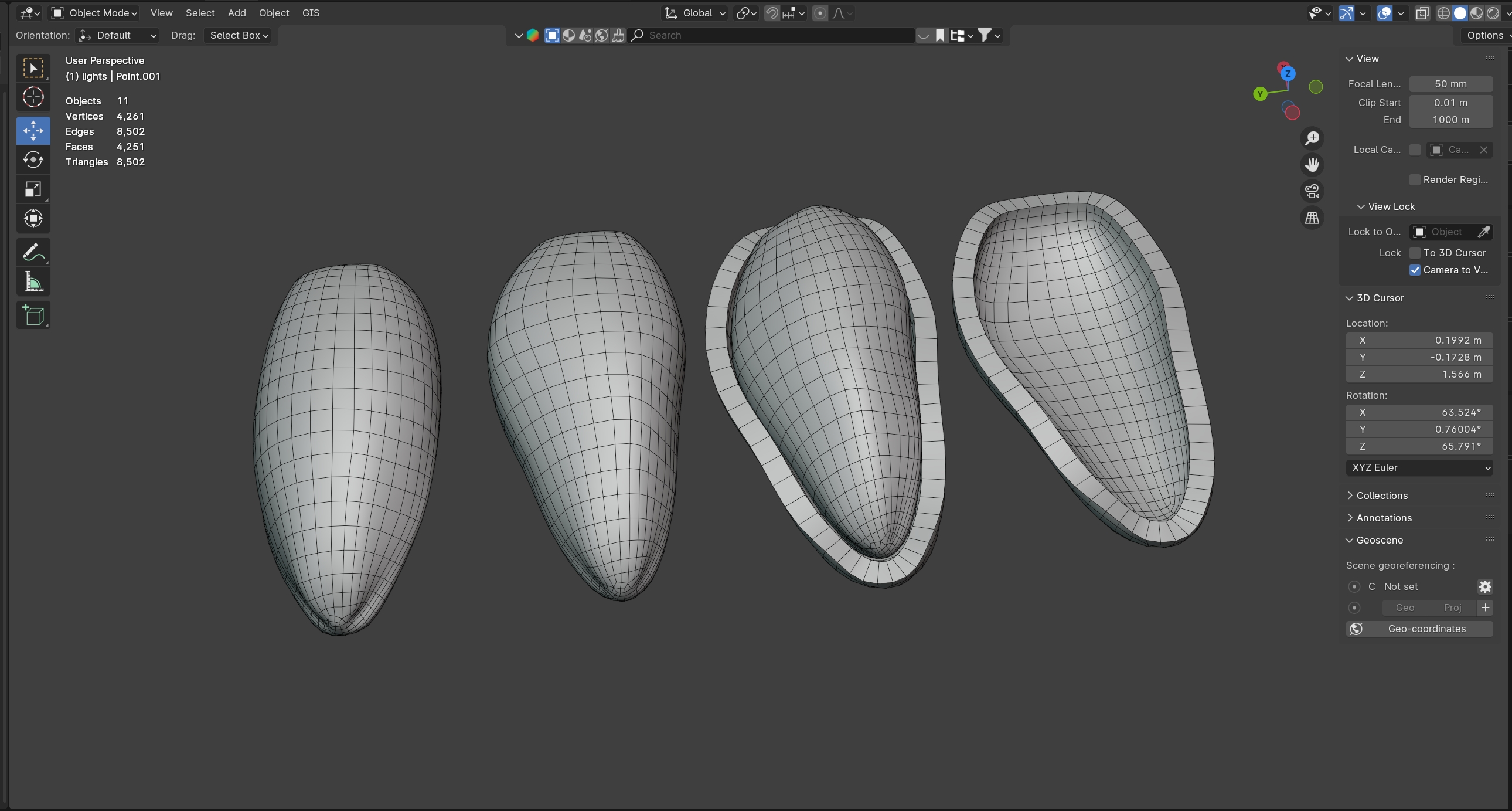This screenshot has width=1512, height=811.
Task: Select the Rotate tool in toolbar
Action: (33, 160)
